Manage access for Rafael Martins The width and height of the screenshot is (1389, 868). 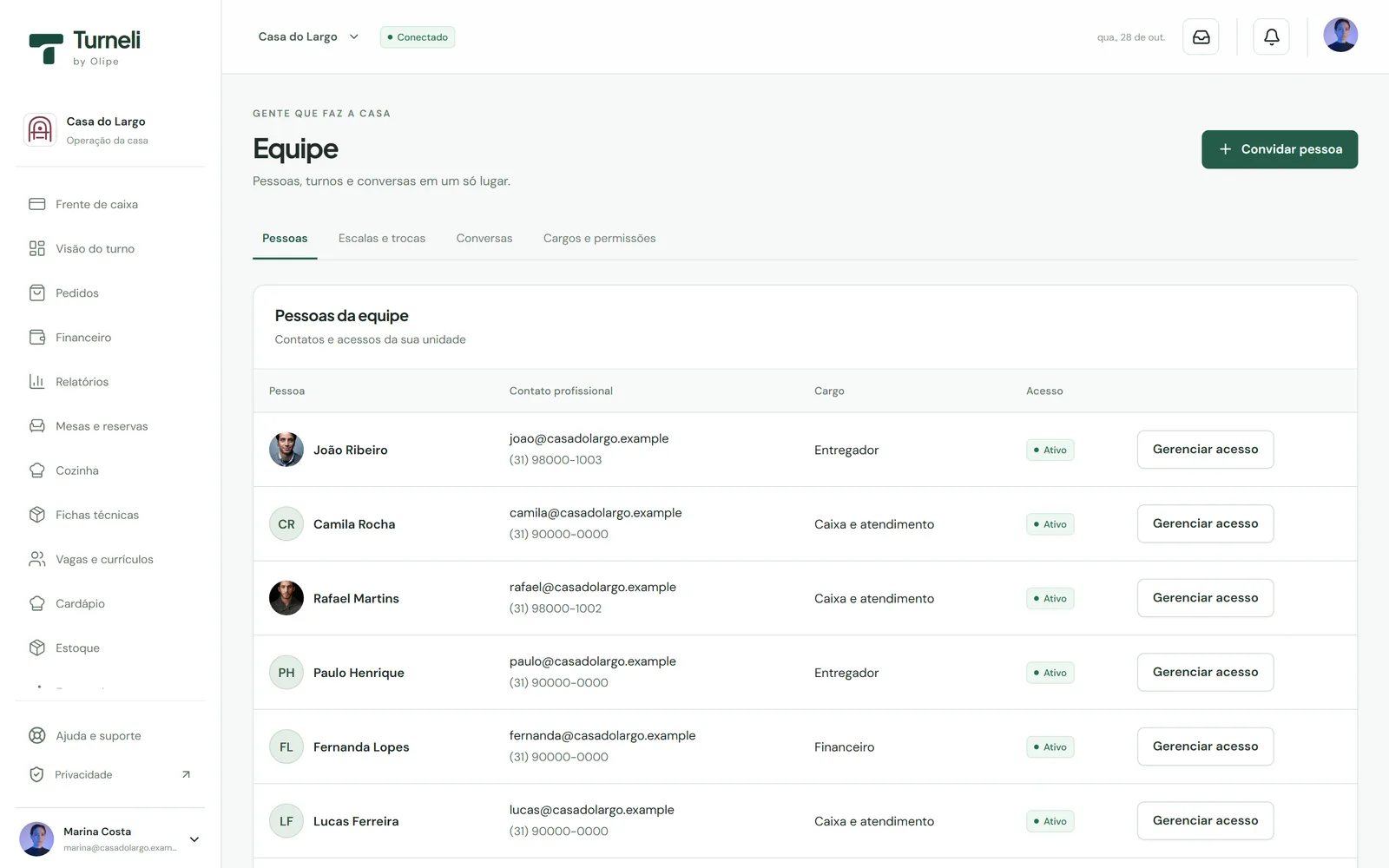(1205, 598)
